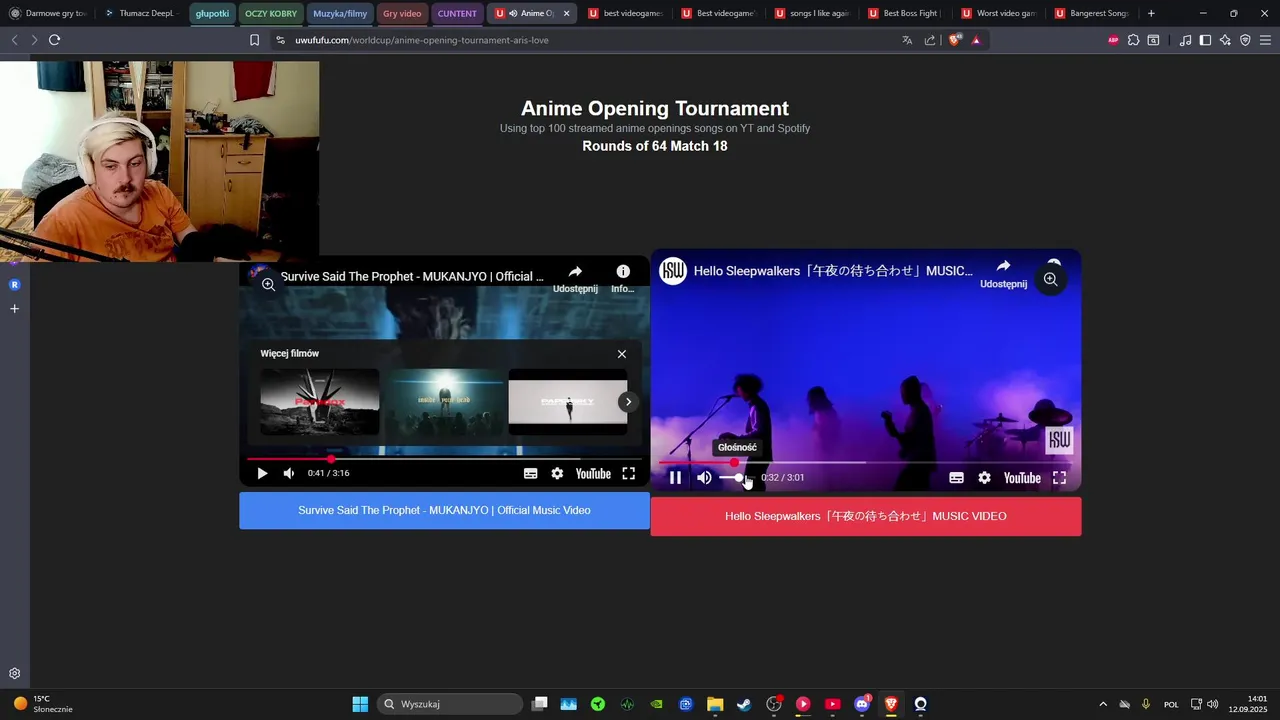1280x720 pixels.
Task: Reload the current page
Action: pos(54,40)
